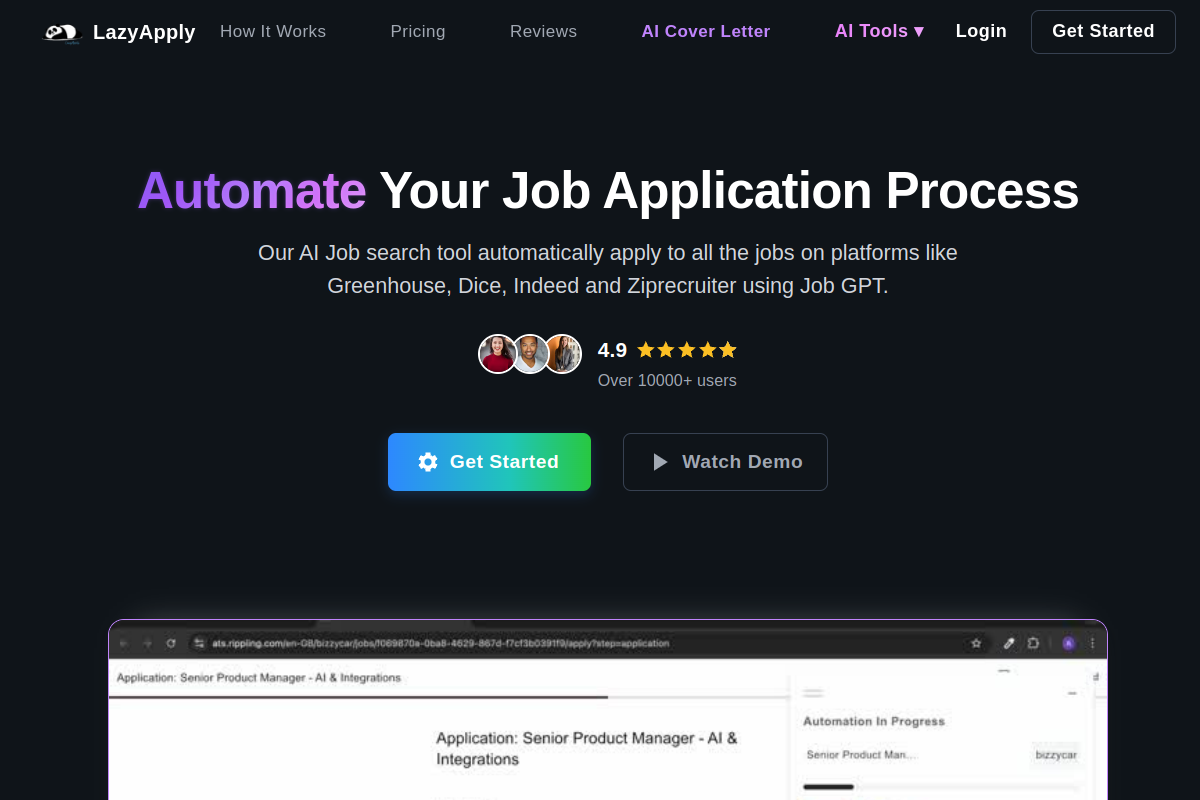
Task: Open the AI Cover Letter tool
Action: point(706,32)
